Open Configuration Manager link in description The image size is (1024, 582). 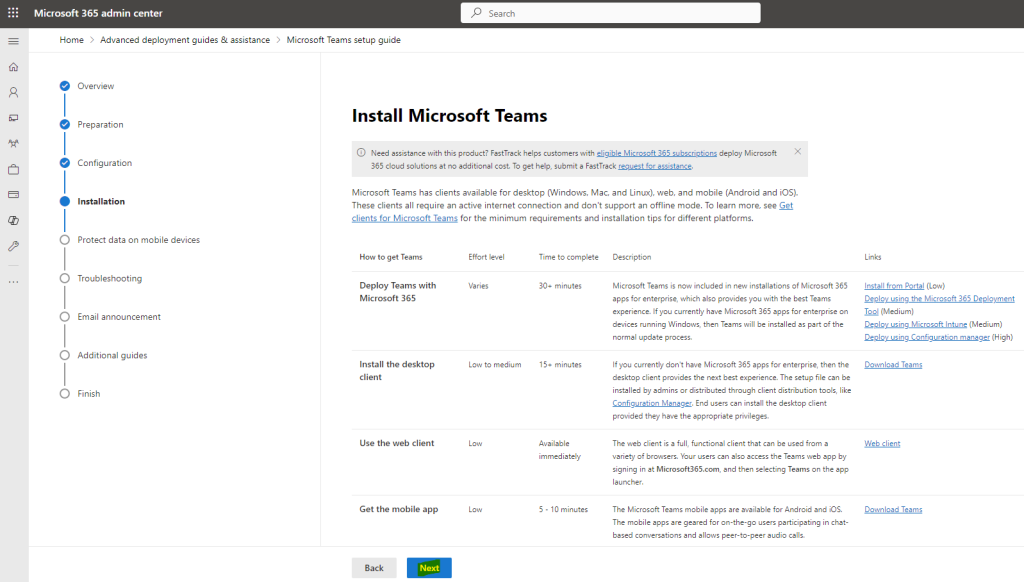[x=652, y=403]
